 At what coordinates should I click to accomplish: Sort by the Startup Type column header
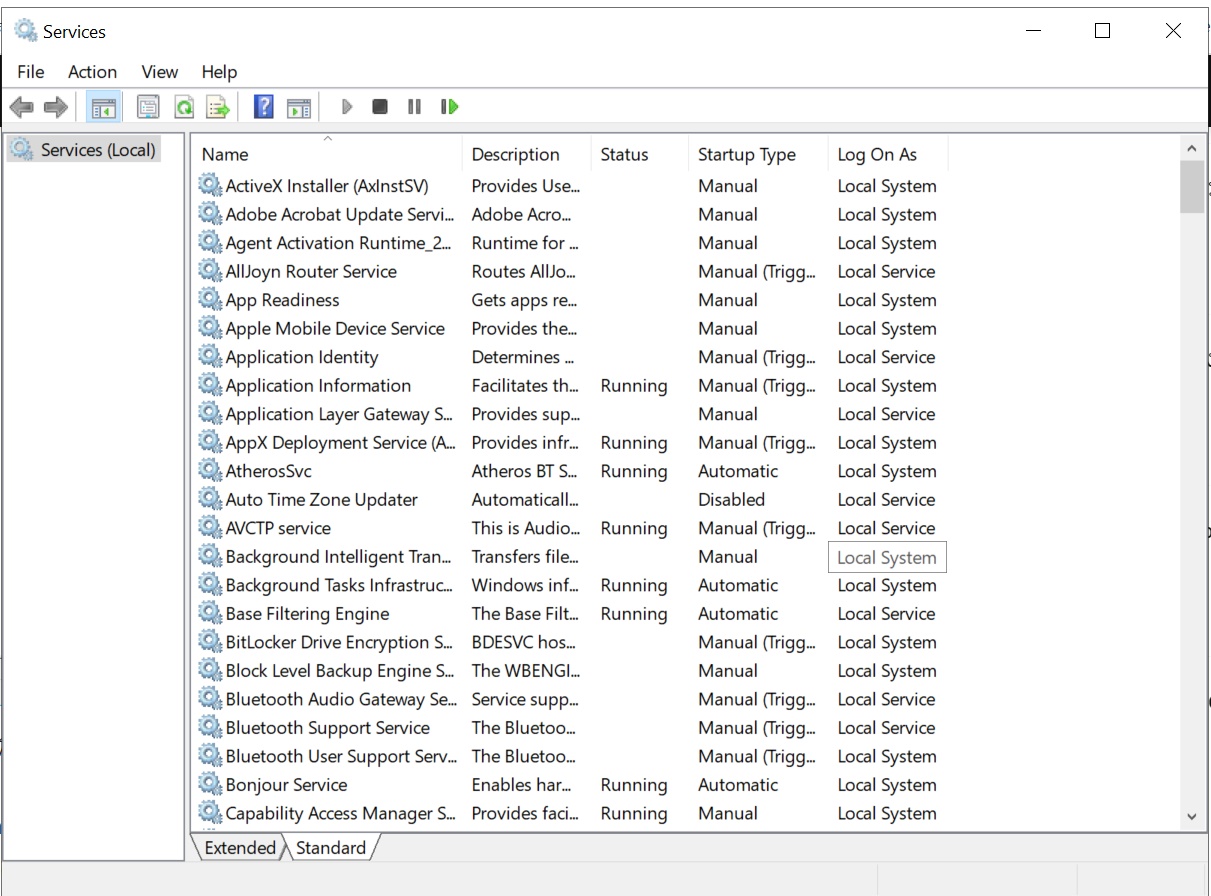[758, 154]
